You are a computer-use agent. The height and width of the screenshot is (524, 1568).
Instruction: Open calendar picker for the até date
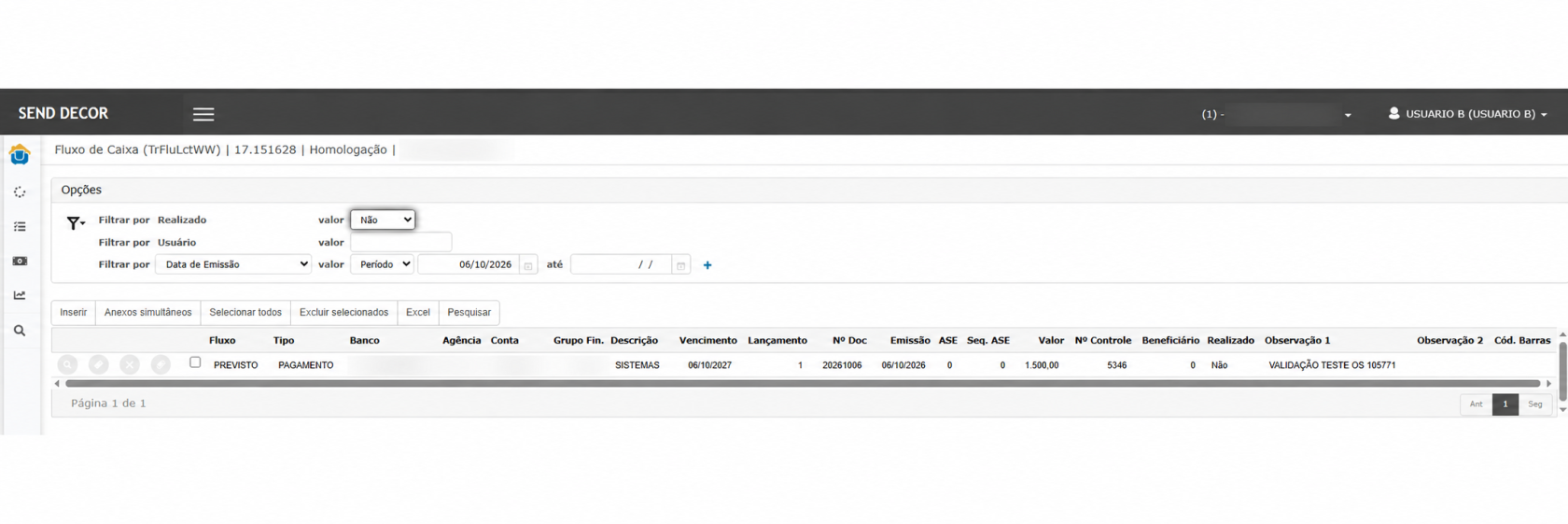click(x=681, y=265)
